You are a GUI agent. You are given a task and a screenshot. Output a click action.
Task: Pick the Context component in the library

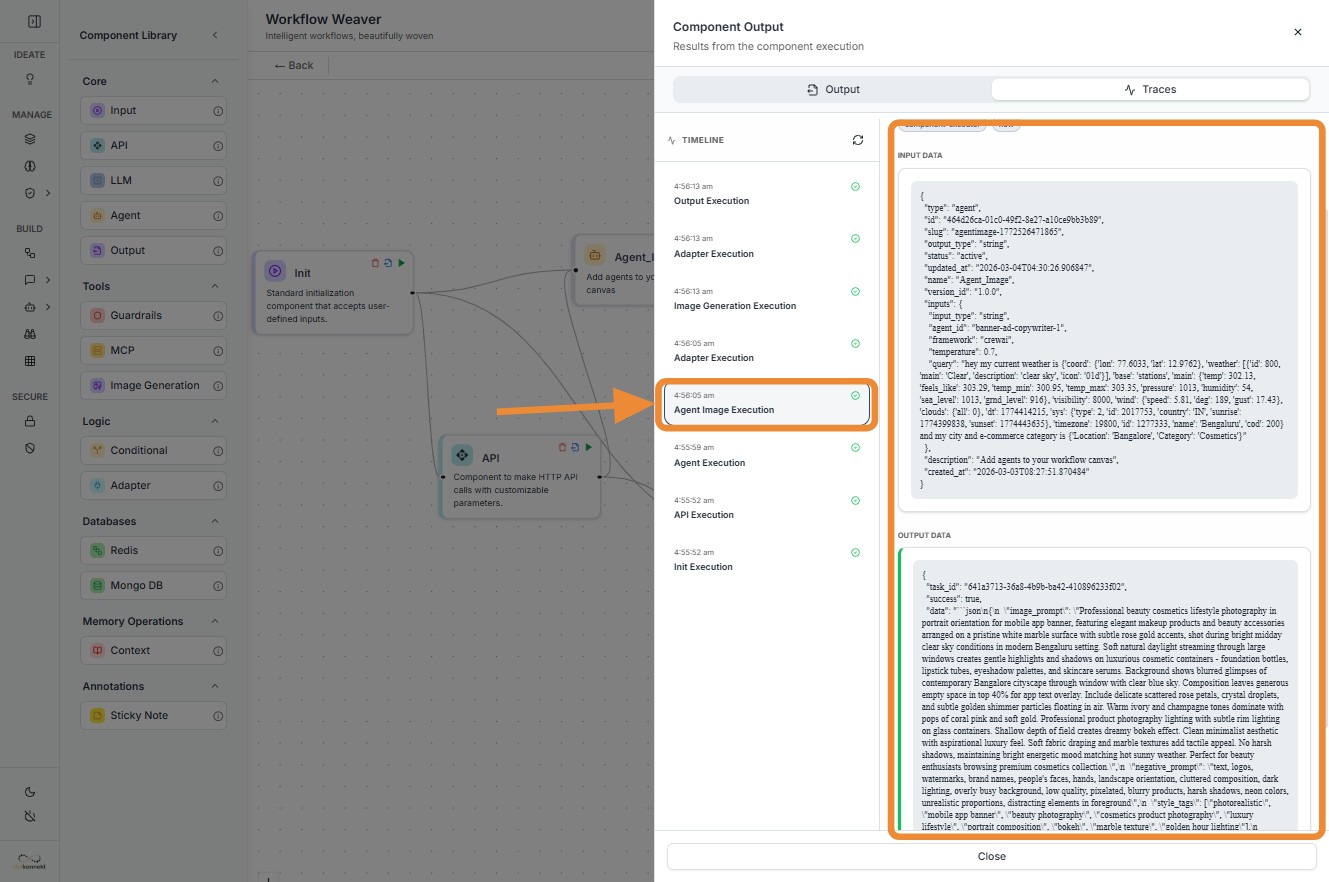tap(153, 651)
